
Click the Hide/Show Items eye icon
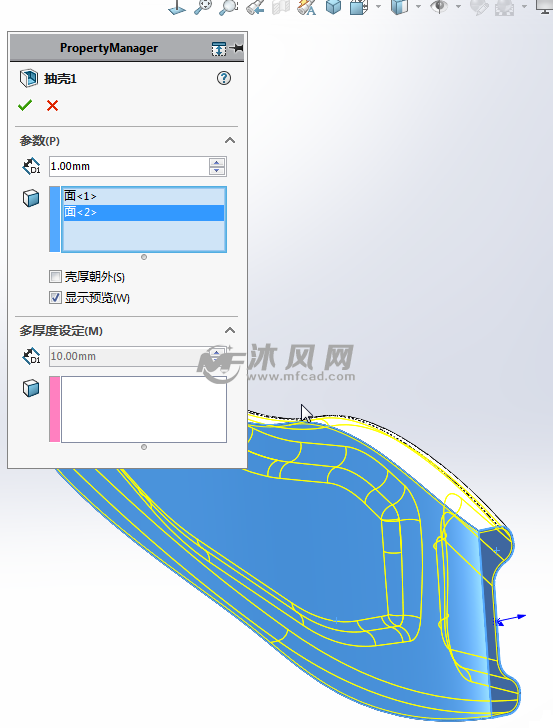click(x=439, y=6)
